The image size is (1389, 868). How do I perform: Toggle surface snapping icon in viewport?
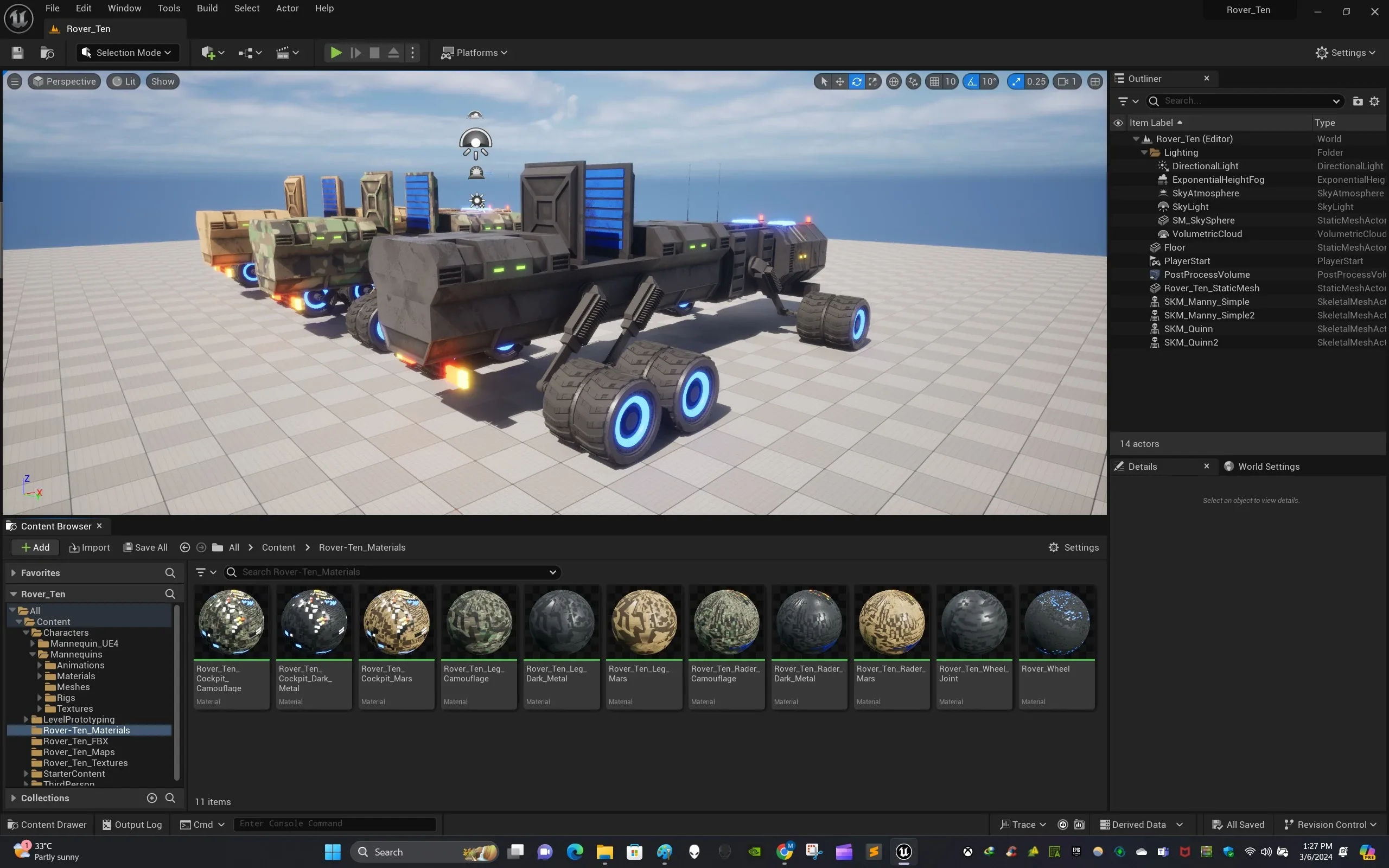(913, 81)
